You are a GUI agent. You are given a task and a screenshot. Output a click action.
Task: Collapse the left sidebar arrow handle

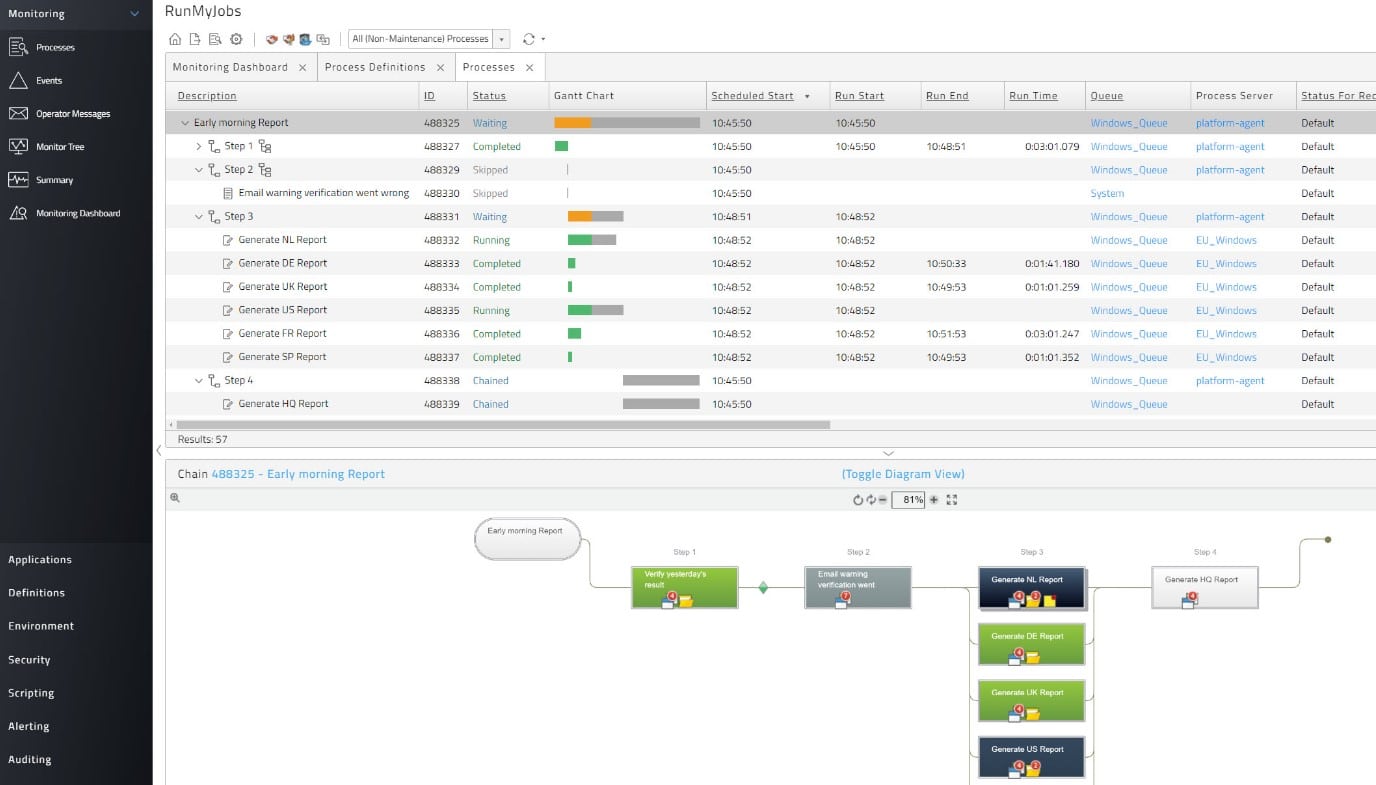coord(158,451)
